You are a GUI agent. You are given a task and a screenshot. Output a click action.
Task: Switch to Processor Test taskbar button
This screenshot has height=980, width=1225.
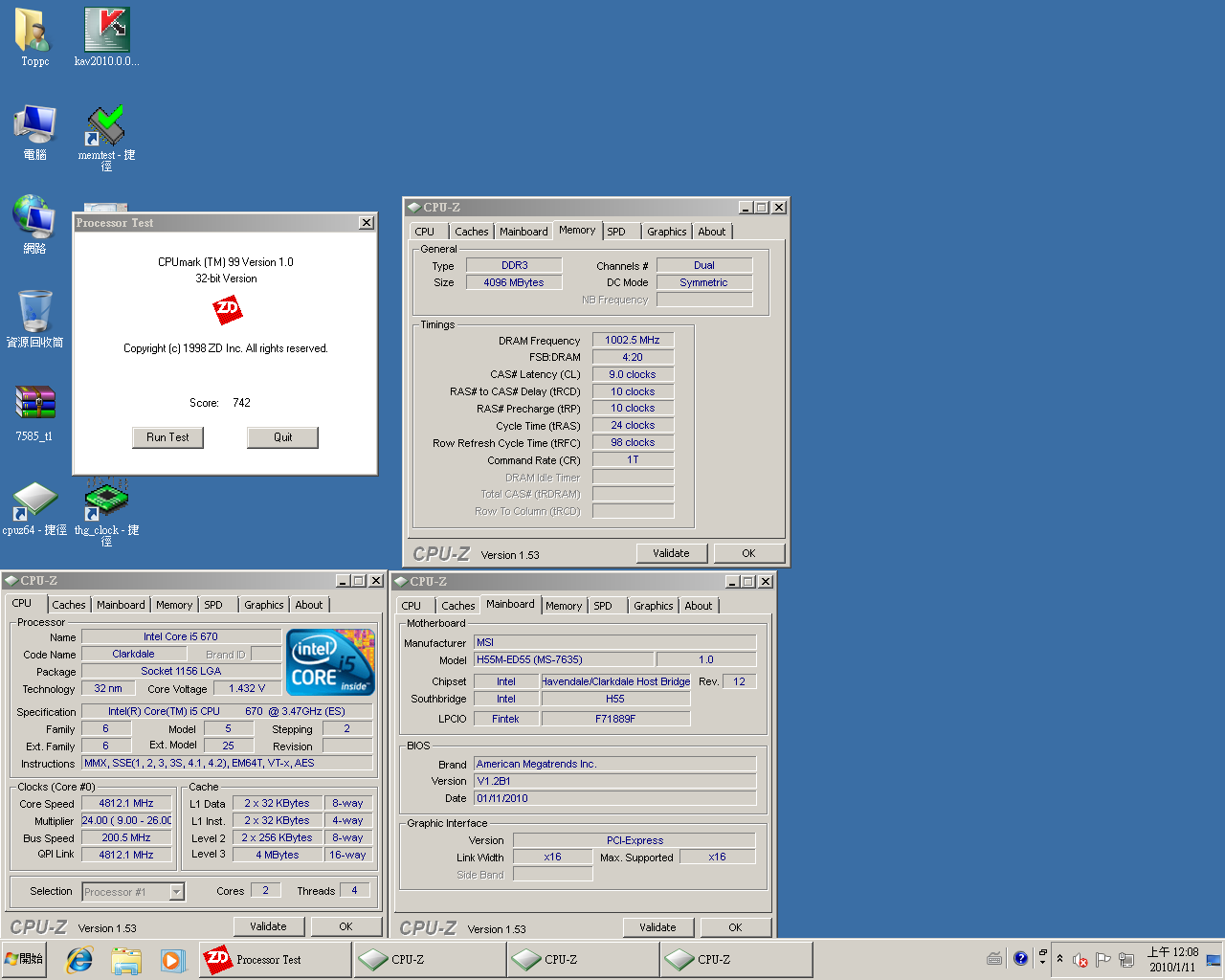276,960
